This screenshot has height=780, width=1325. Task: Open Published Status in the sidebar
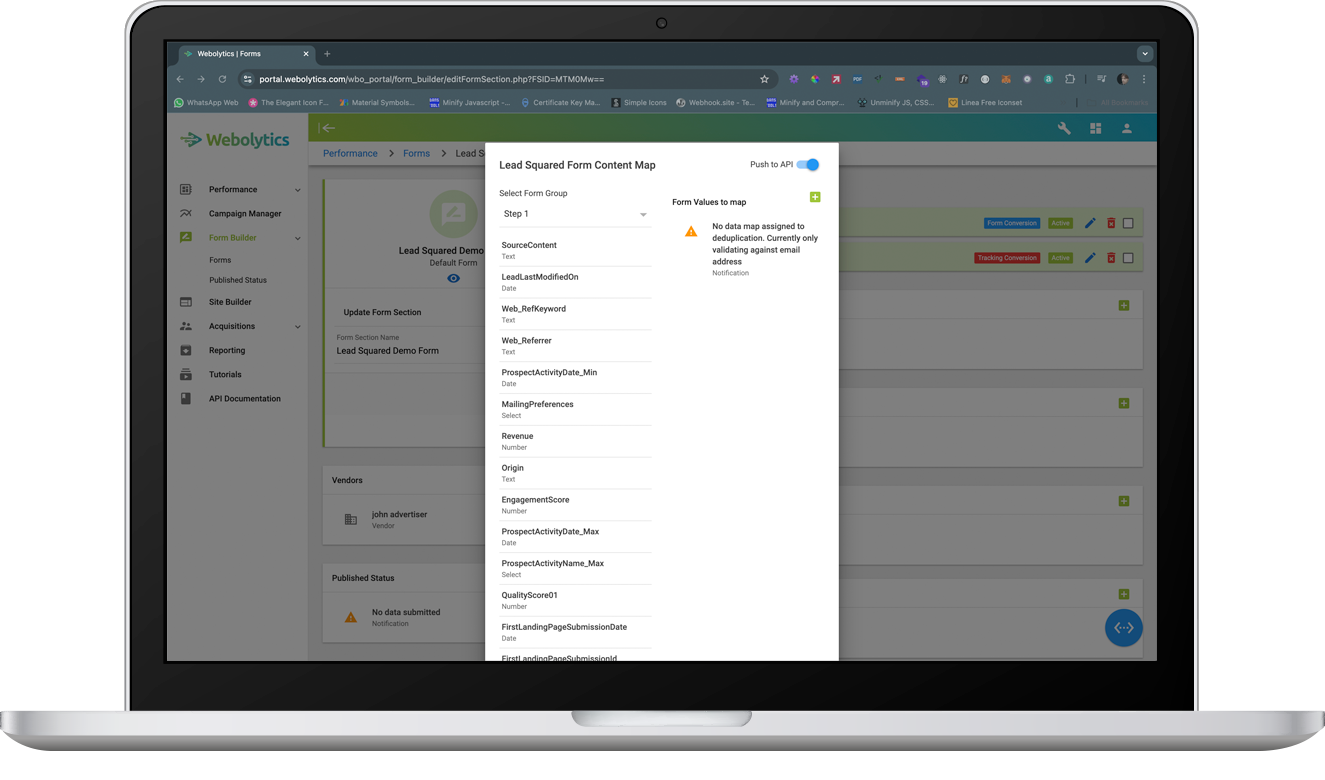click(x=238, y=280)
